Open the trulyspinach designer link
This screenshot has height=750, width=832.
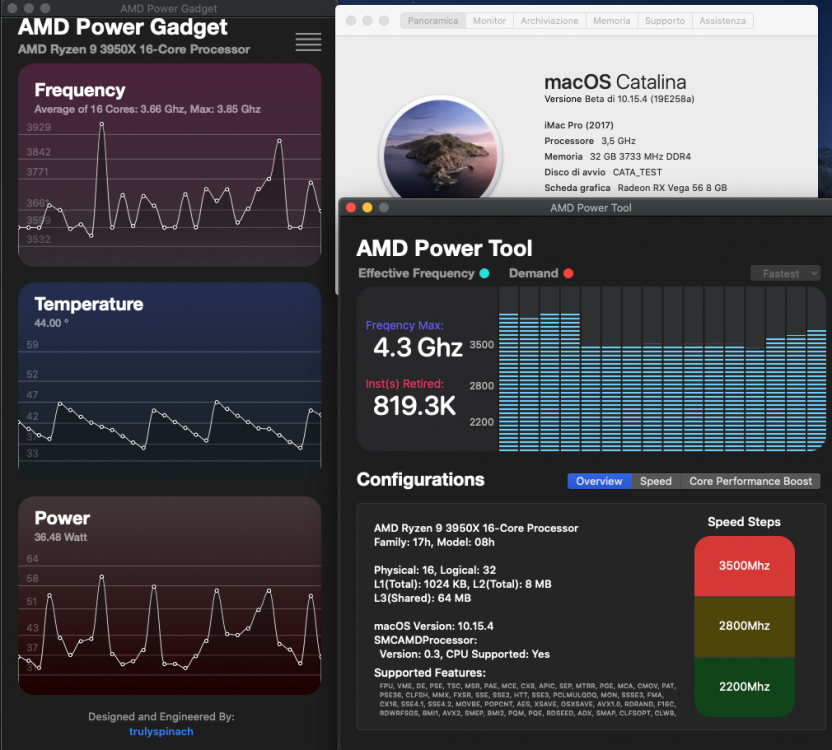tap(161, 731)
